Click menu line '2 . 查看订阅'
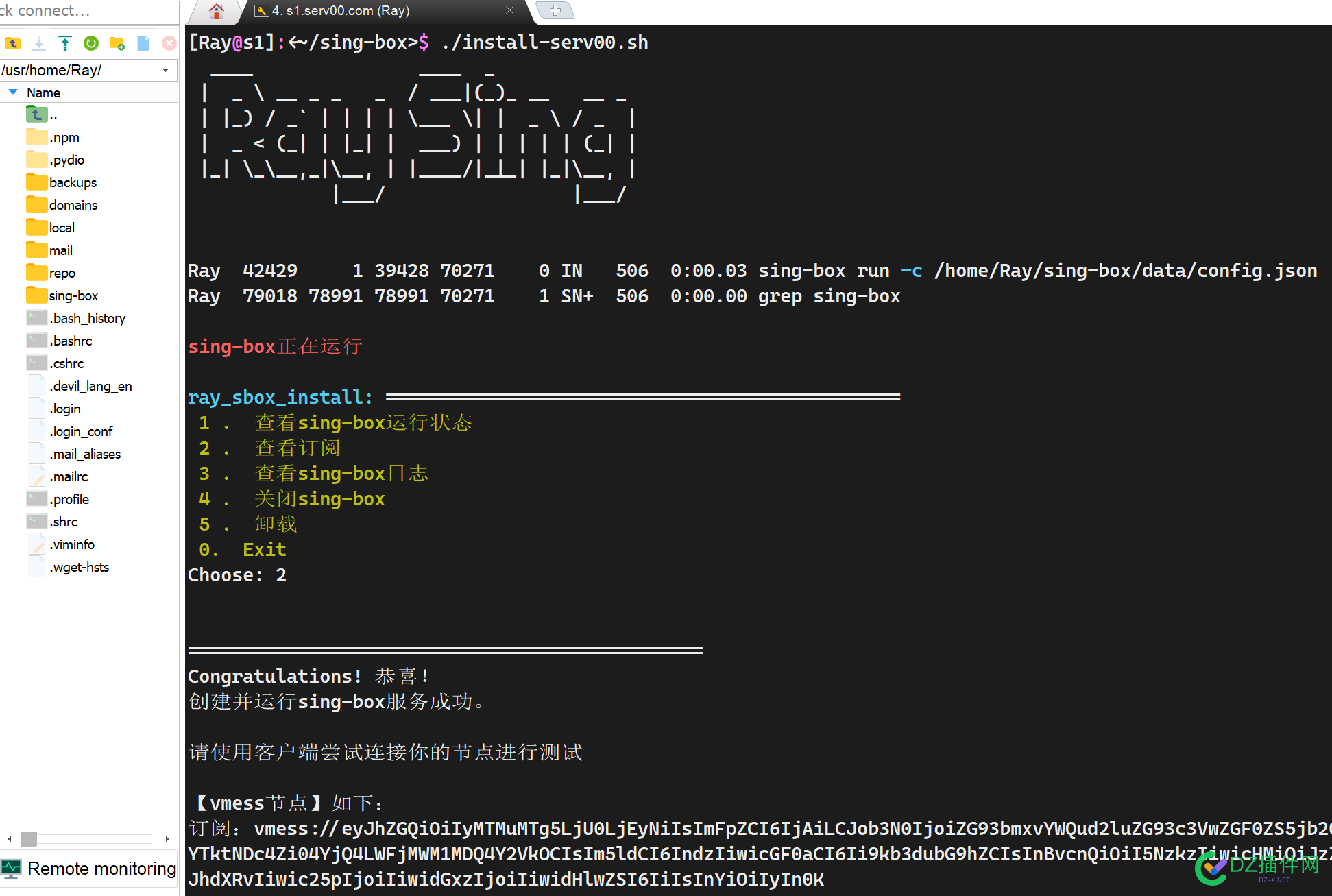This screenshot has height=896, width=1332. click(269, 448)
